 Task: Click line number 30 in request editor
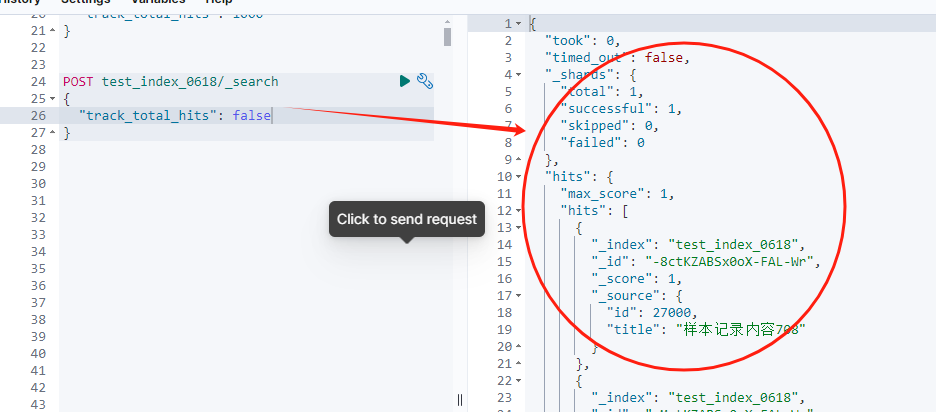[38, 183]
